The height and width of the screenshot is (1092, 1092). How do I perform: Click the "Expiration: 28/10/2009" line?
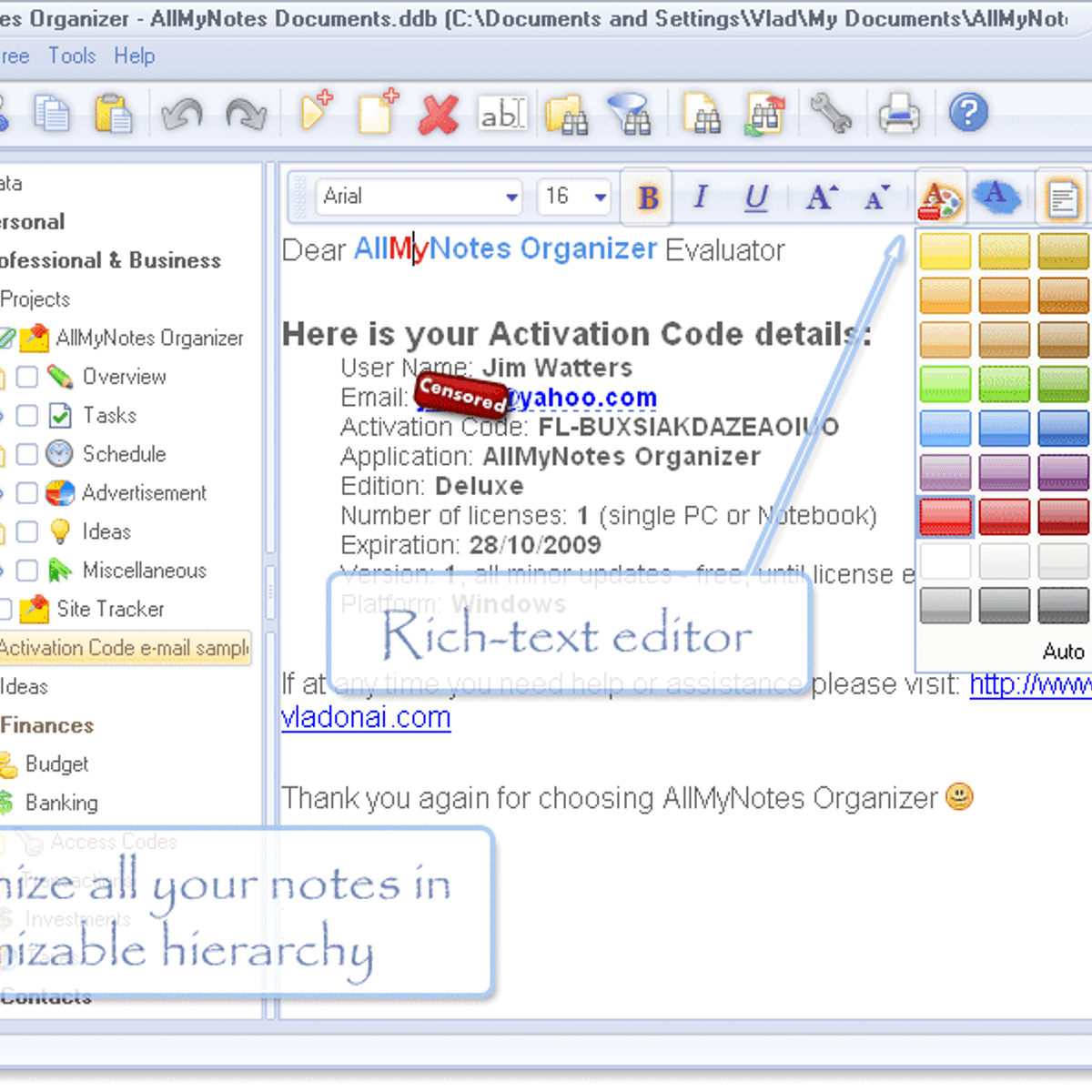470,545
